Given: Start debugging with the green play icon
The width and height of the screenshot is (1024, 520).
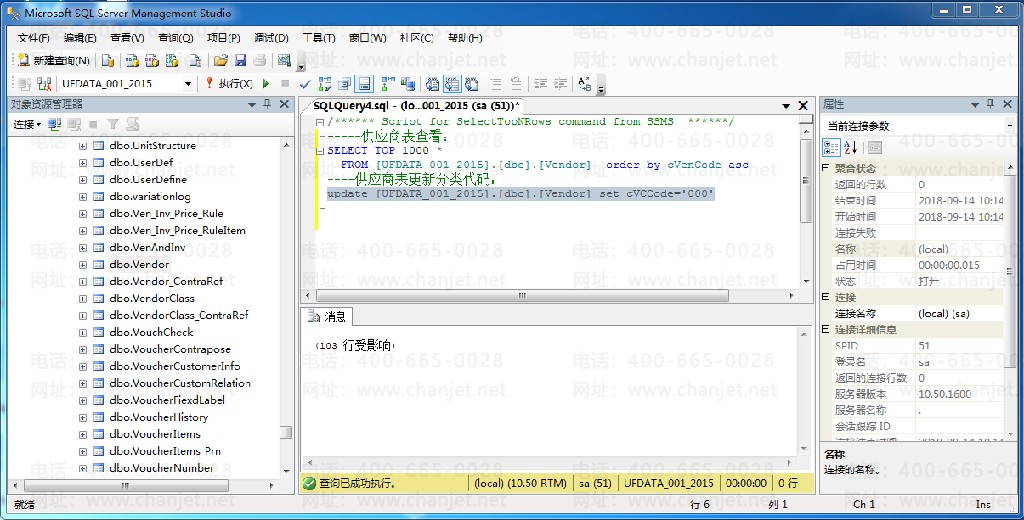Looking at the screenshot, I should point(266,84).
